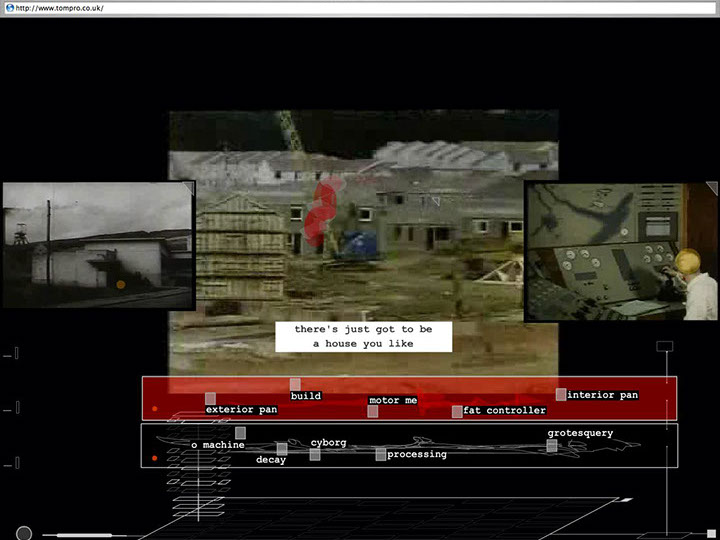The image size is (720, 540).
Task: Click the 'build' clip marker square
Action: 295,385
